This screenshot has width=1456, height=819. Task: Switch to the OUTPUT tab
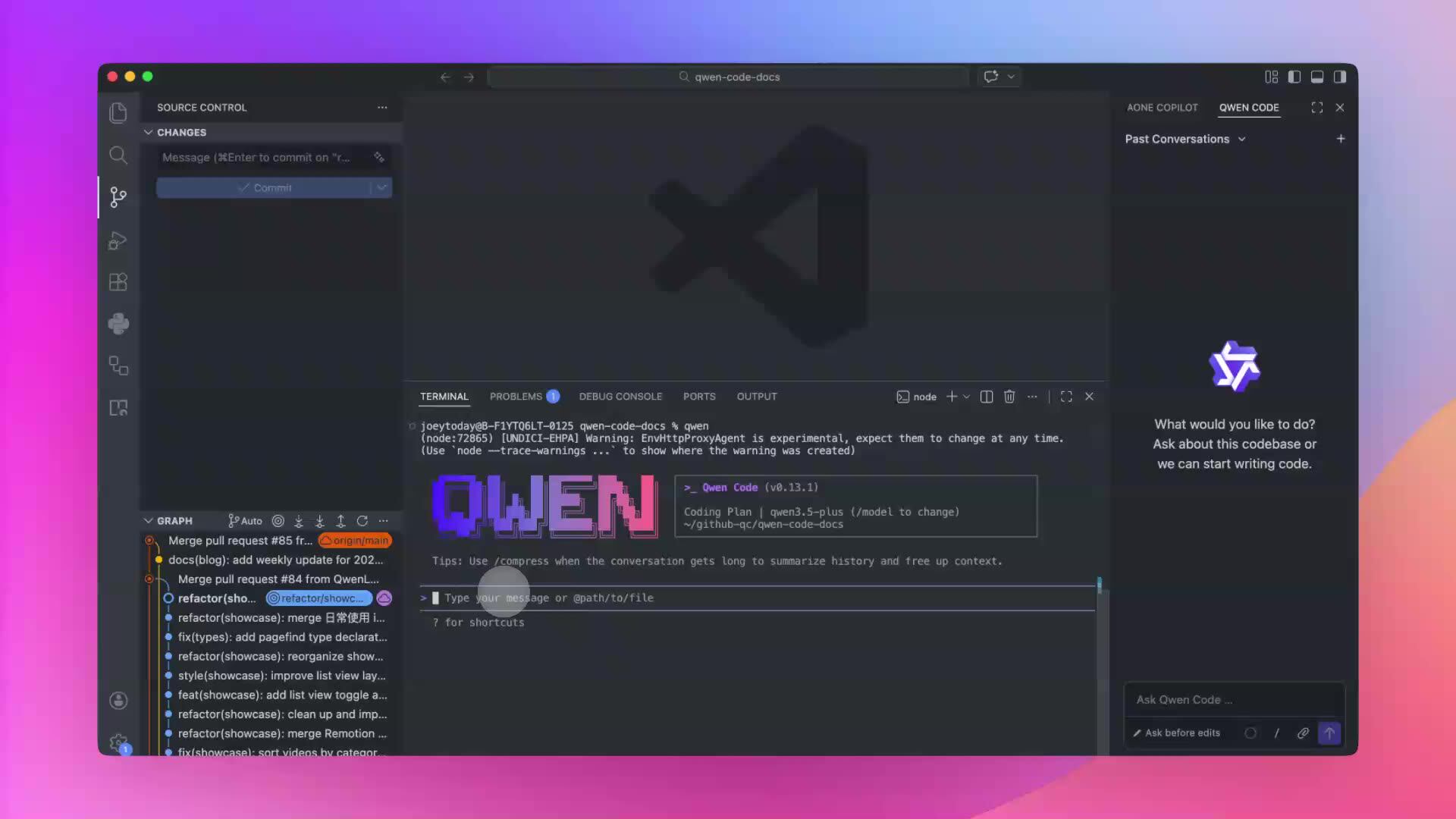point(757,397)
